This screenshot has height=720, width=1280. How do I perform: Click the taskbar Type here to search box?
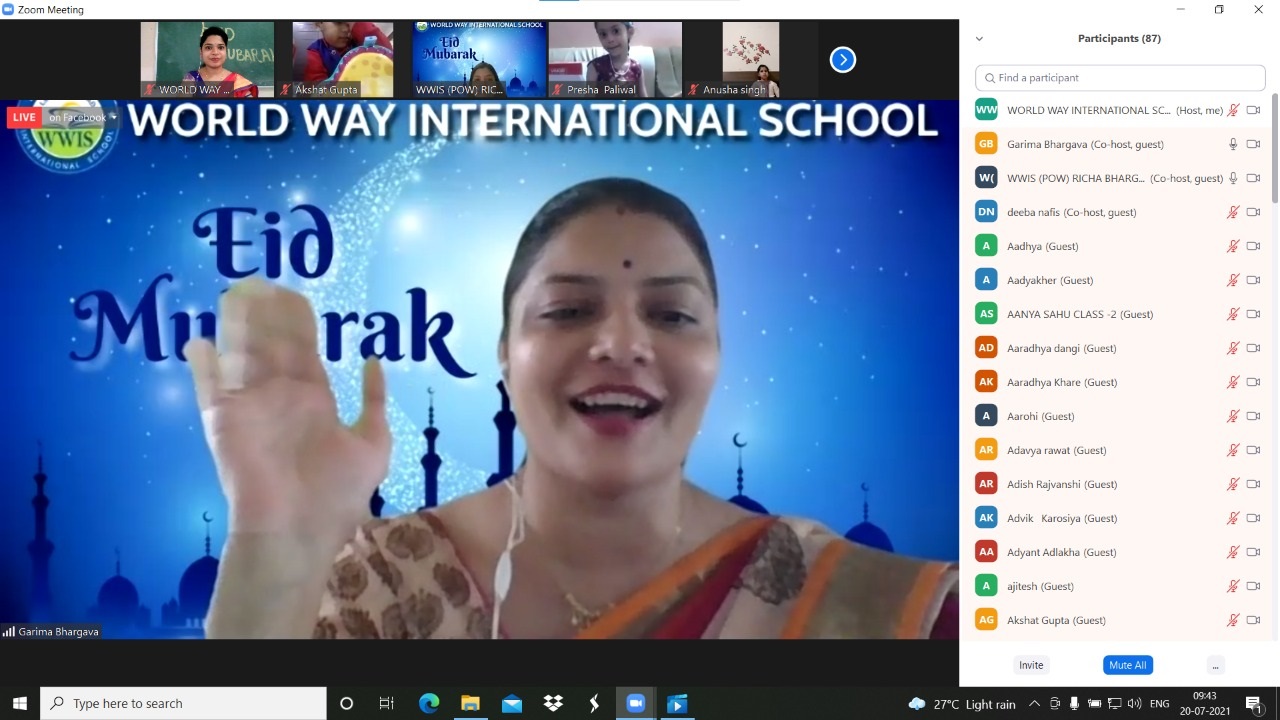tap(183, 704)
